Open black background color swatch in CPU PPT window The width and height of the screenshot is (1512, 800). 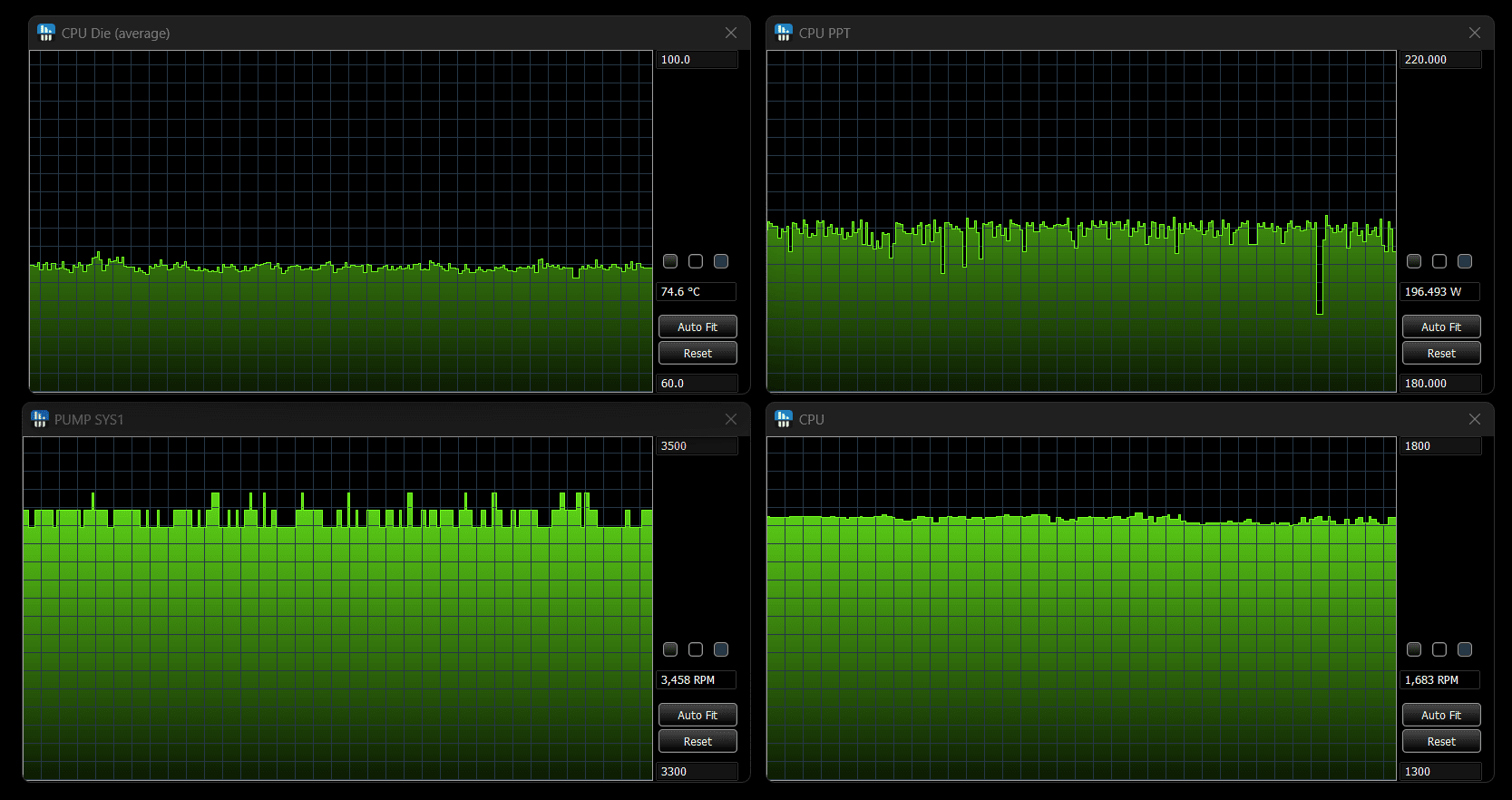1439,261
